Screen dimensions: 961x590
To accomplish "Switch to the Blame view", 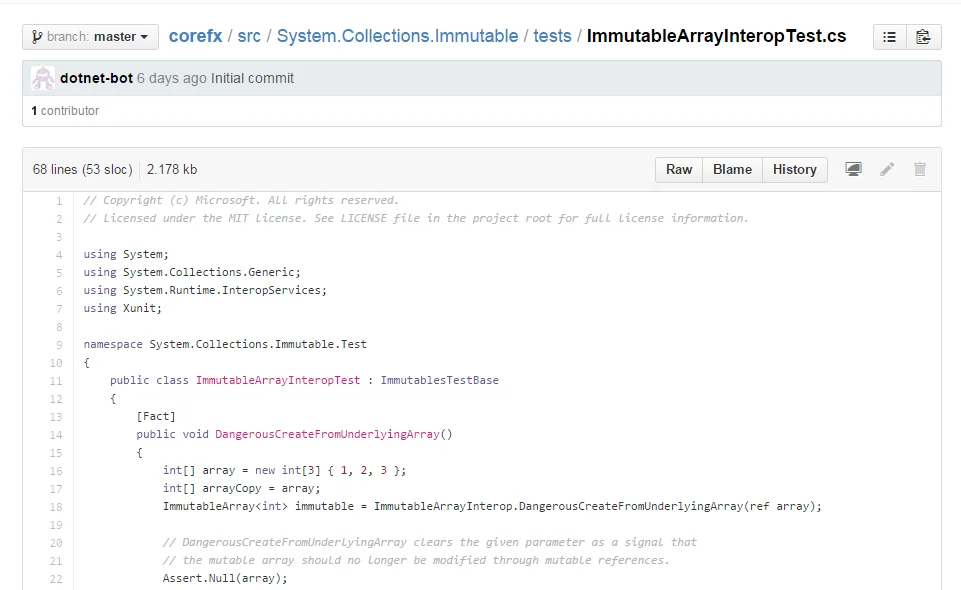I will click(732, 169).
